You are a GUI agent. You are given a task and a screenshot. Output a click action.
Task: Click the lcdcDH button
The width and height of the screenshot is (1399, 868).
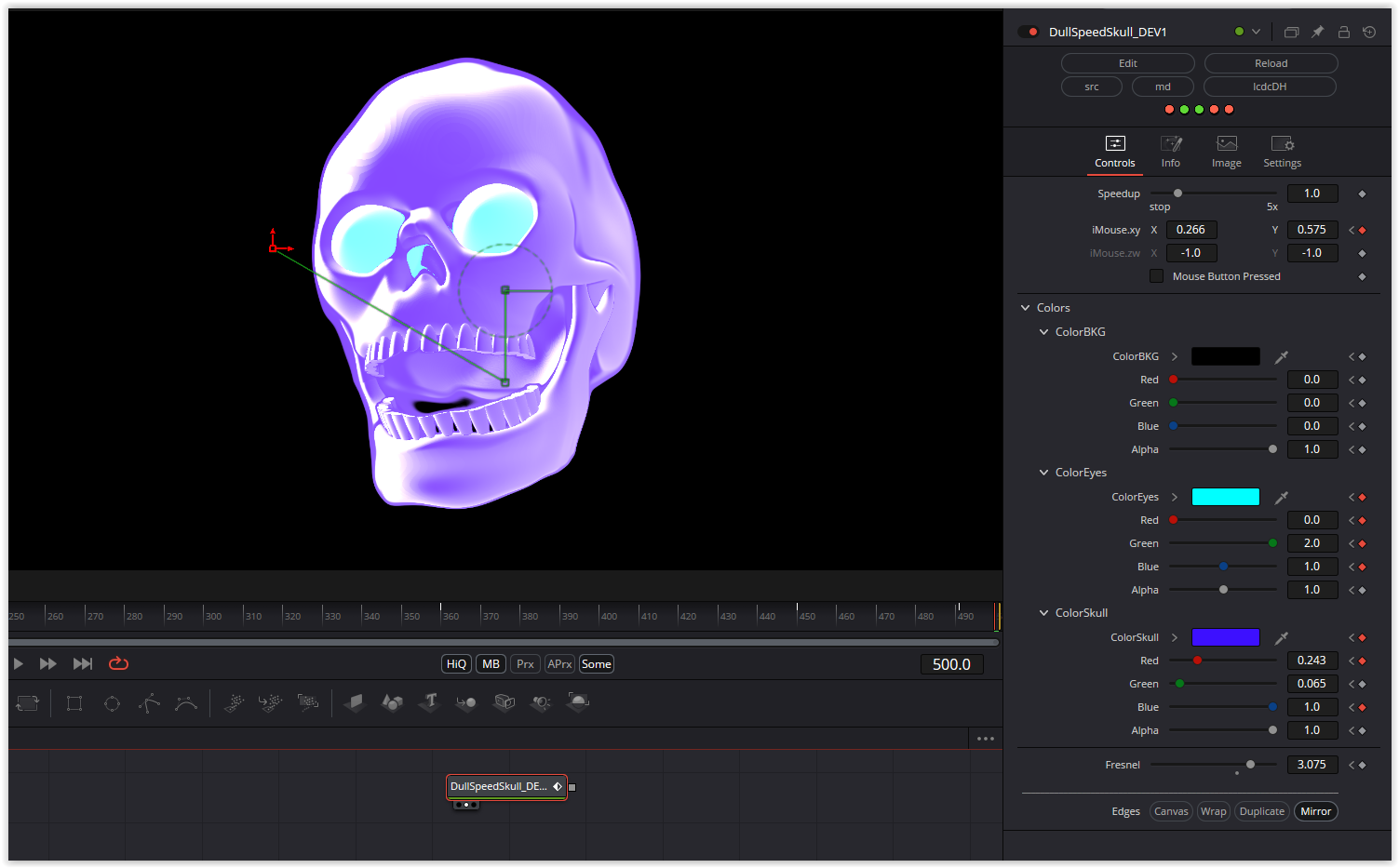[x=1270, y=87]
